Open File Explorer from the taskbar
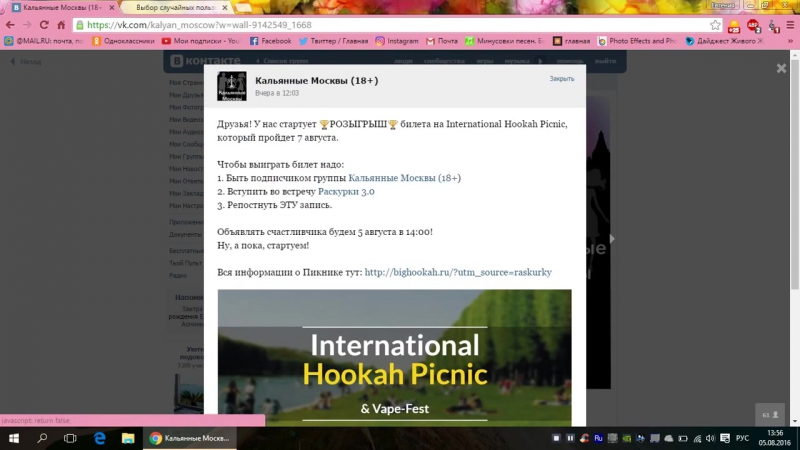 (128, 438)
